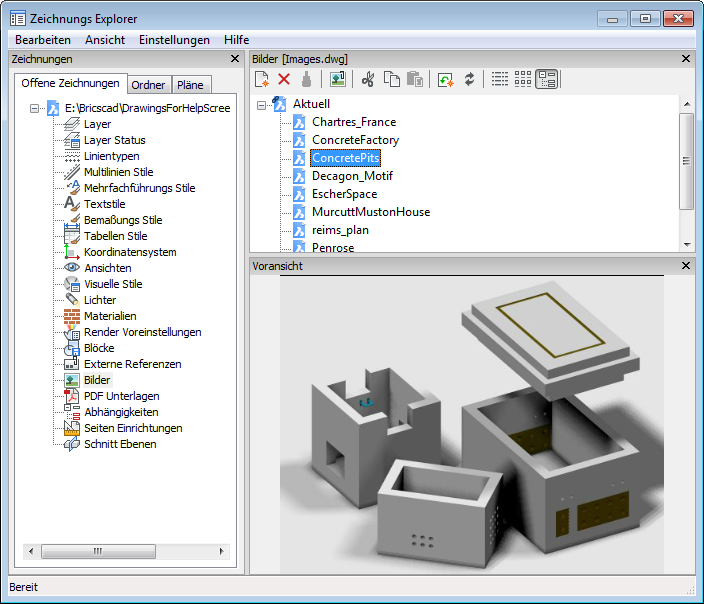
Task: Switch to detail list view icon
Action: click(500, 79)
